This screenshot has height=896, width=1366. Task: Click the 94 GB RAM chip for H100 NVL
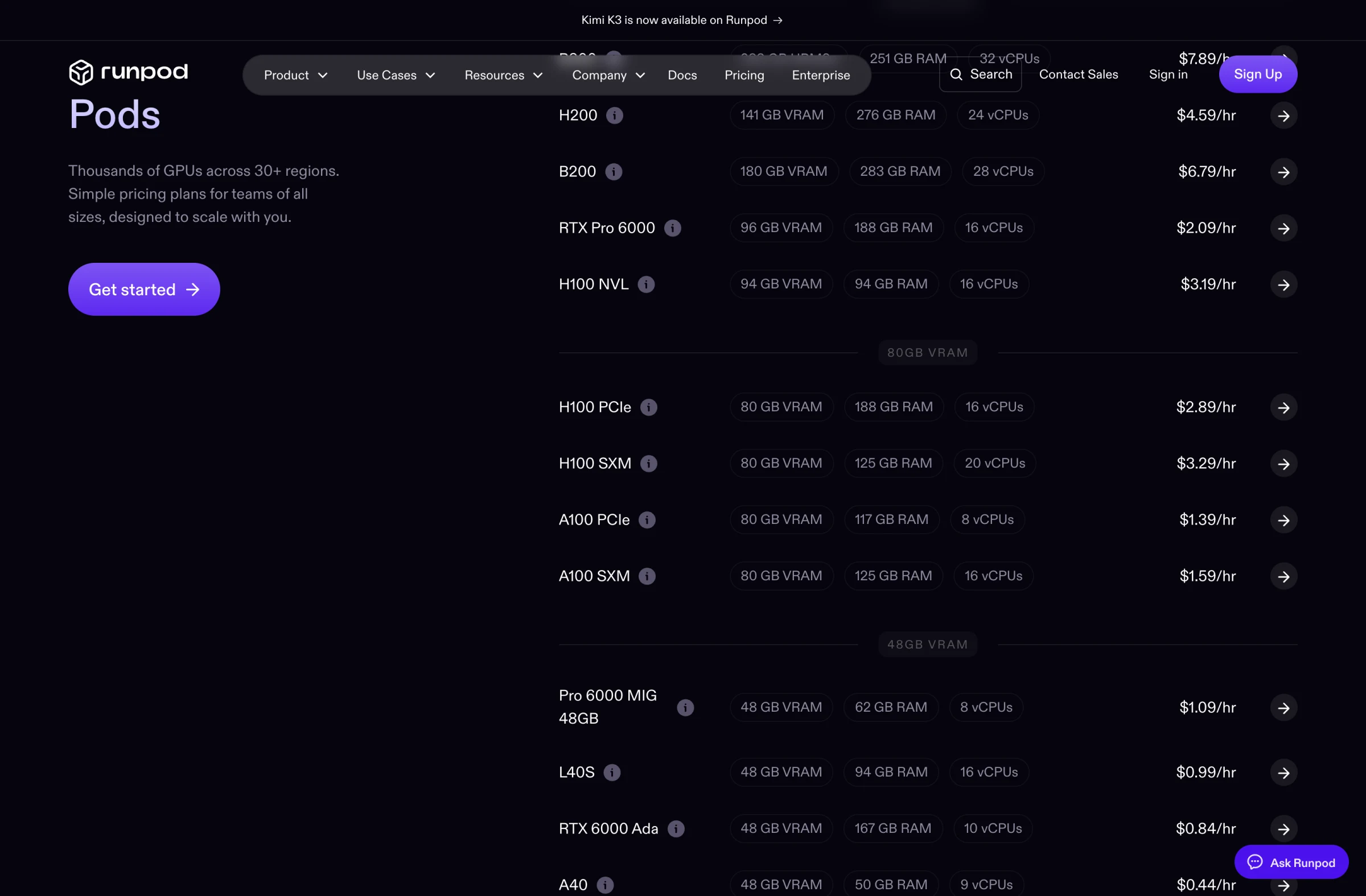coord(890,284)
